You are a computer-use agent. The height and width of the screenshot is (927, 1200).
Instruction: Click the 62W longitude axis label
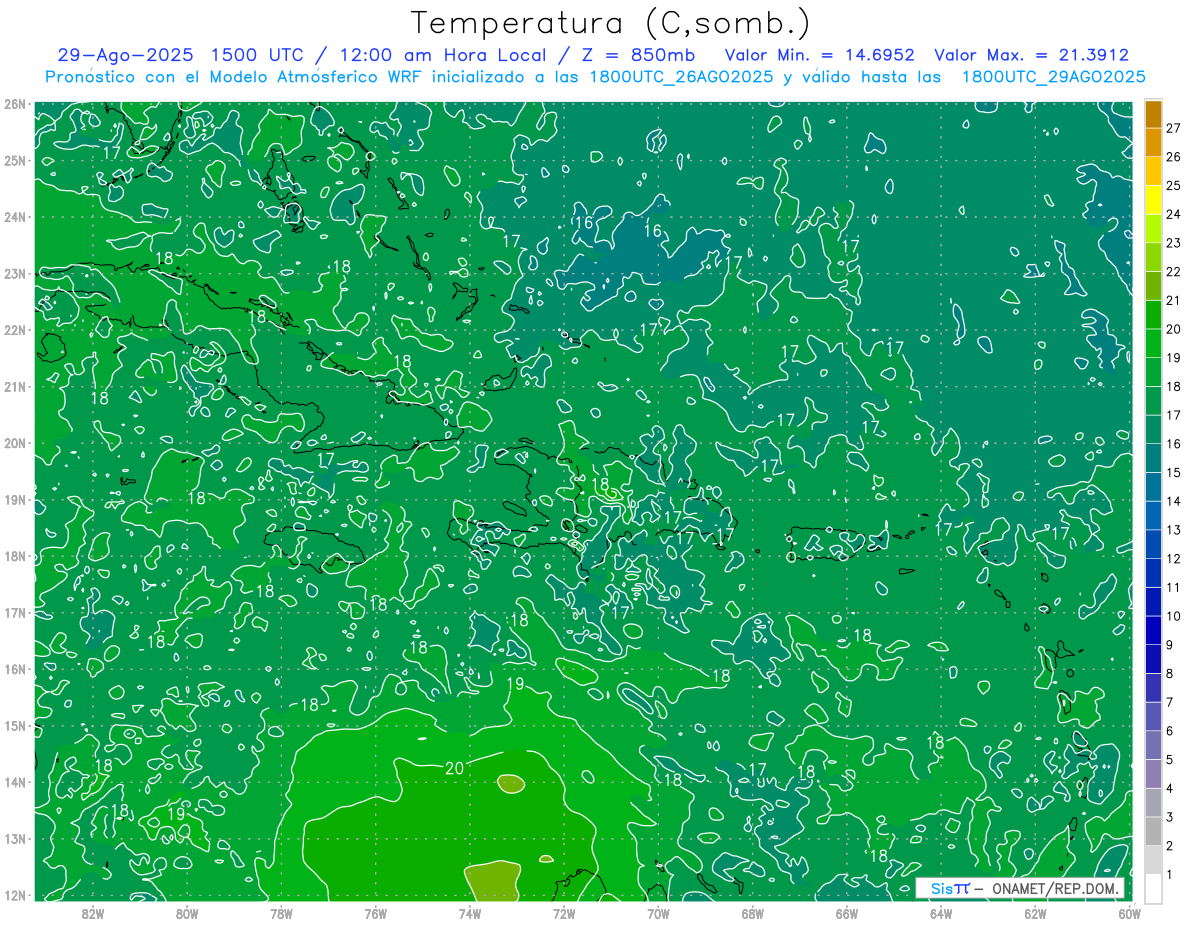pyautogui.click(x=1035, y=913)
